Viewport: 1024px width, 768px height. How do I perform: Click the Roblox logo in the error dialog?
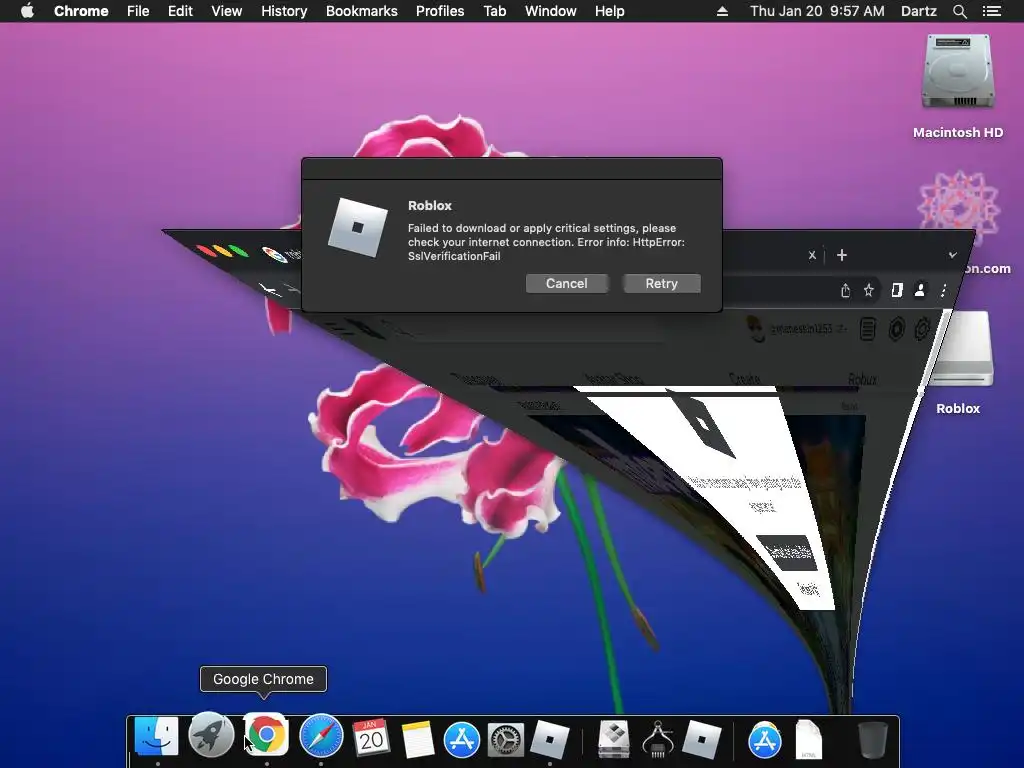tap(357, 227)
